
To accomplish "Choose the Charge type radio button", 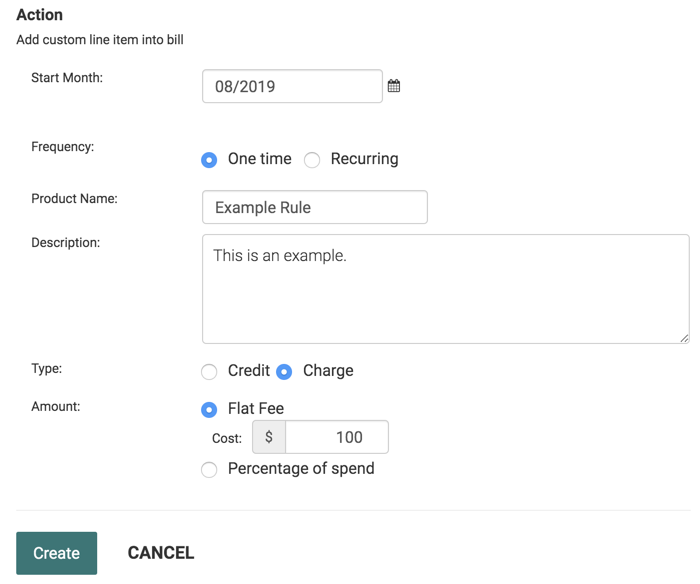I will [284, 372].
